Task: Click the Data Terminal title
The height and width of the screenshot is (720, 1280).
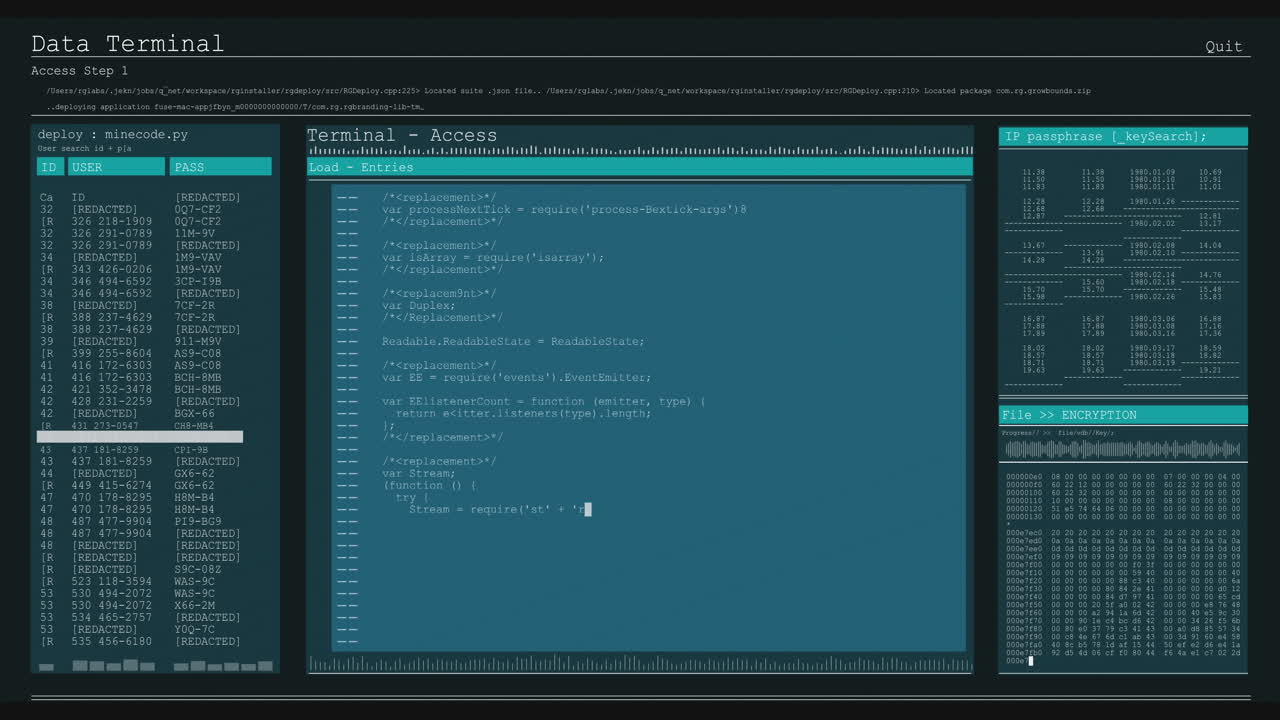Action: tap(127, 44)
